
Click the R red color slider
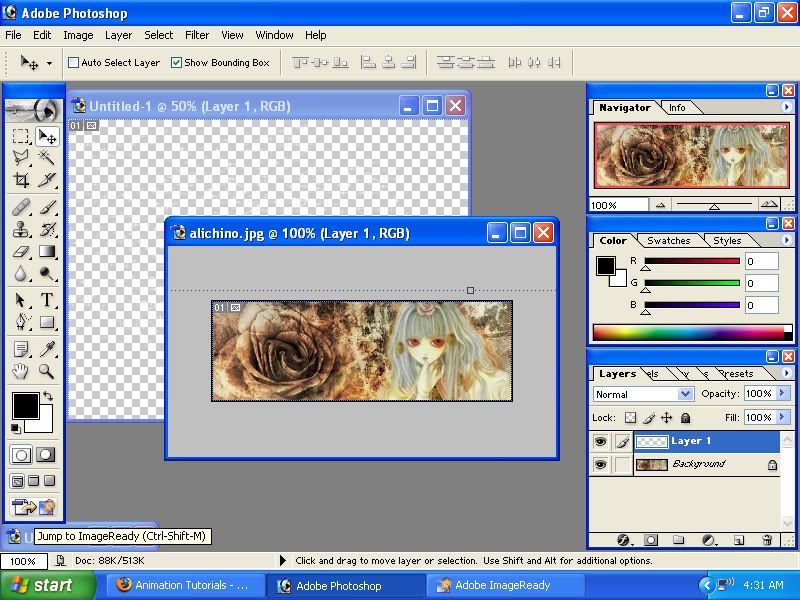click(692, 262)
